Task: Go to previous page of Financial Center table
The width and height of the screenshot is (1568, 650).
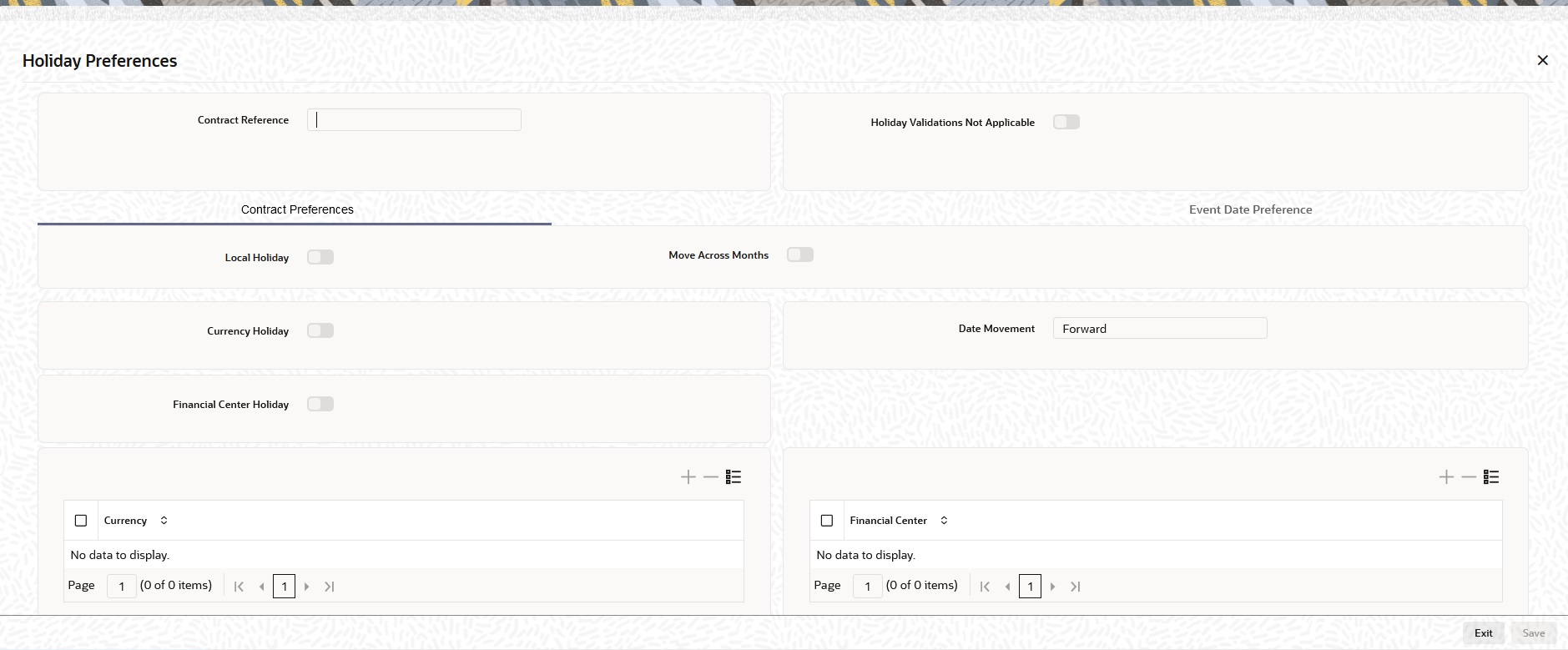Action: [1008, 587]
